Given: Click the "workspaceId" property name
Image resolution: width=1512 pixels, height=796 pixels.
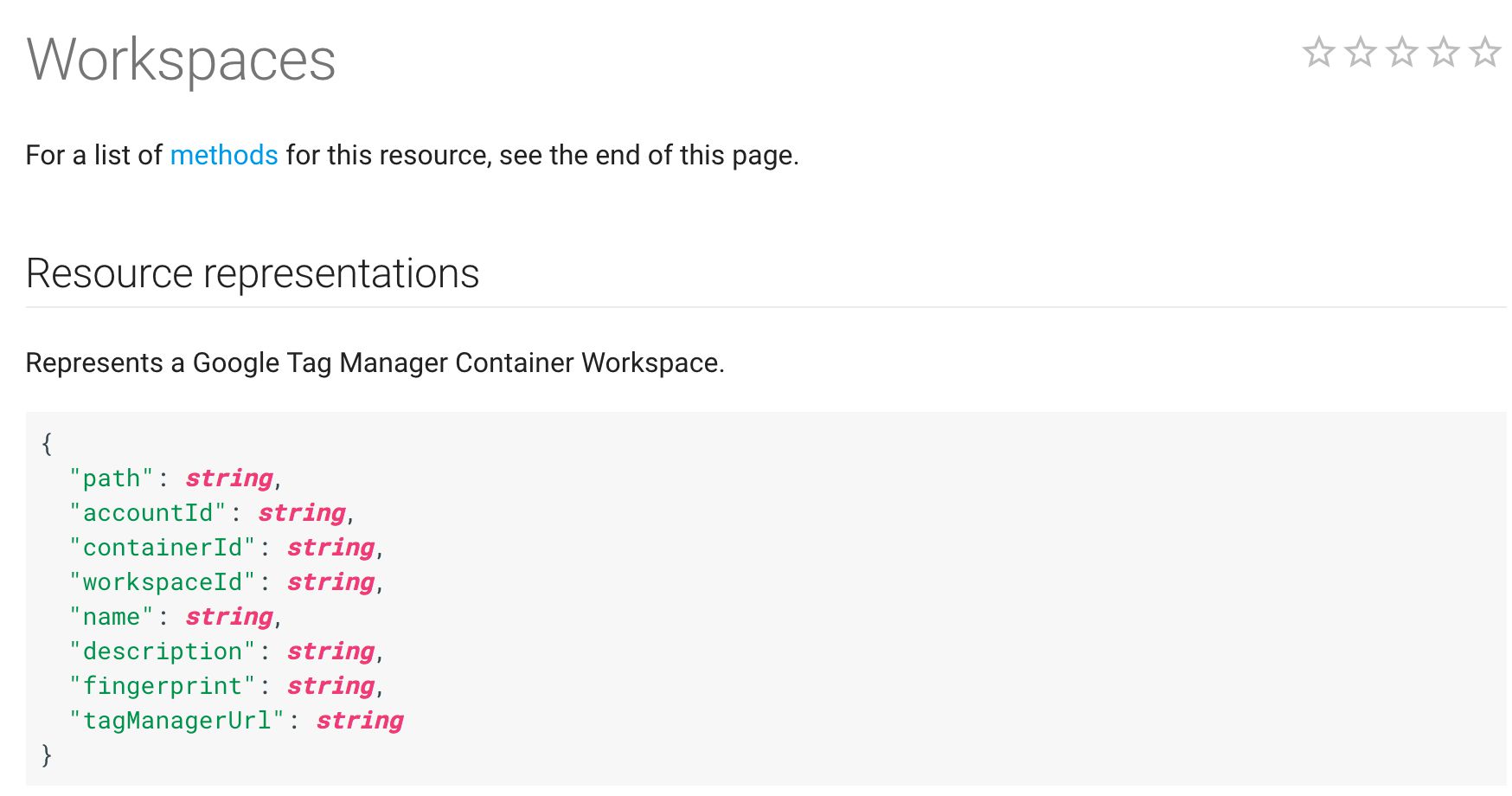Looking at the screenshot, I should 163,582.
